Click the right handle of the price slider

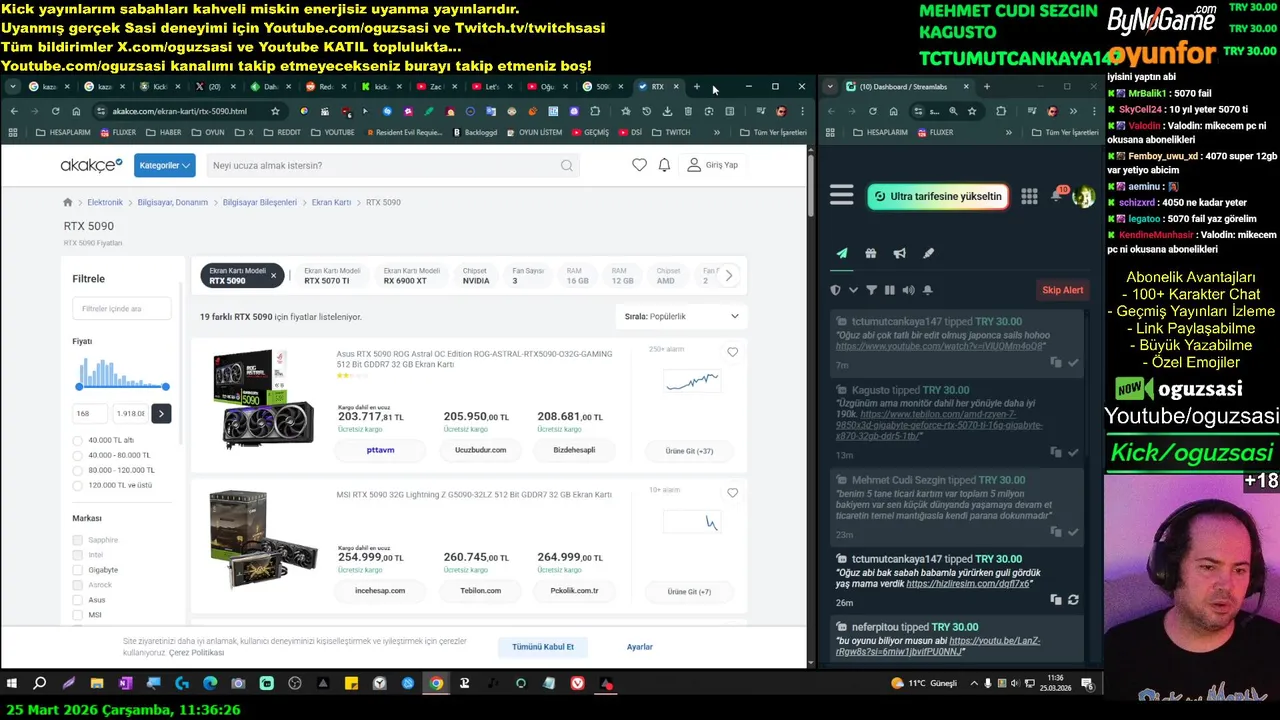(166, 387)
